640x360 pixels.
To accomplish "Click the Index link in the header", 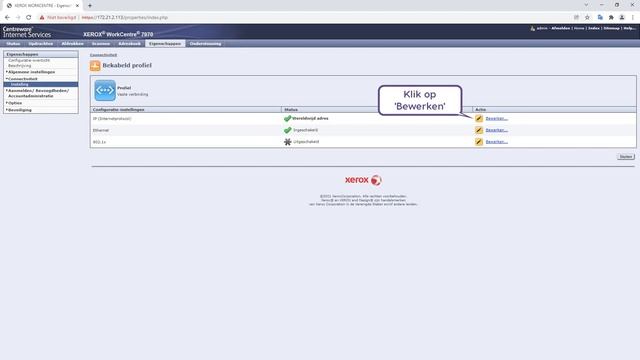I will 594,28.
